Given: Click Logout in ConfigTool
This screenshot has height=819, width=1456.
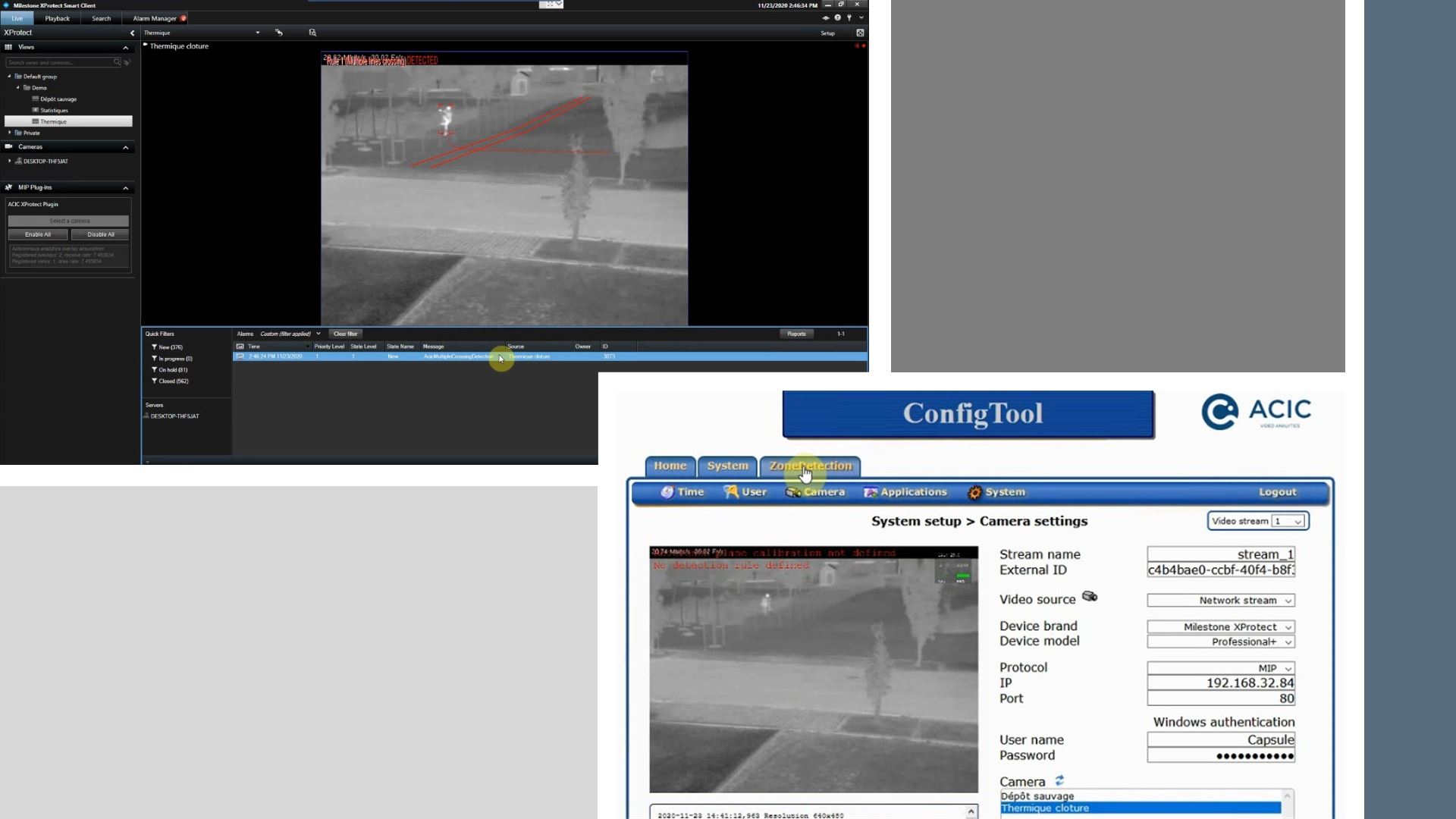Looking at the screenshot, I should 1278,492.
